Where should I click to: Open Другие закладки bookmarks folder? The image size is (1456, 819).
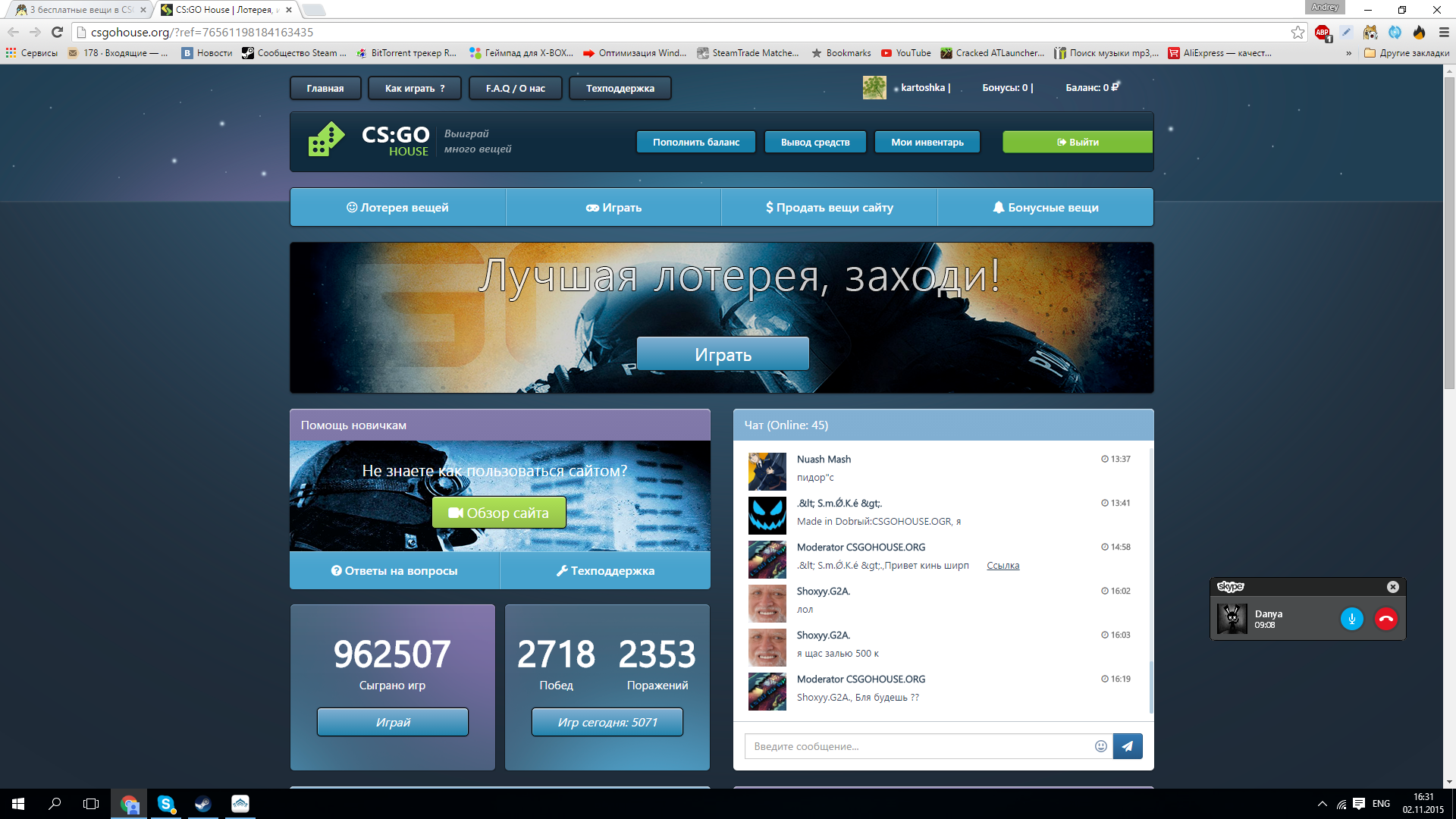pyautogui.click(x=1407, y=53)
